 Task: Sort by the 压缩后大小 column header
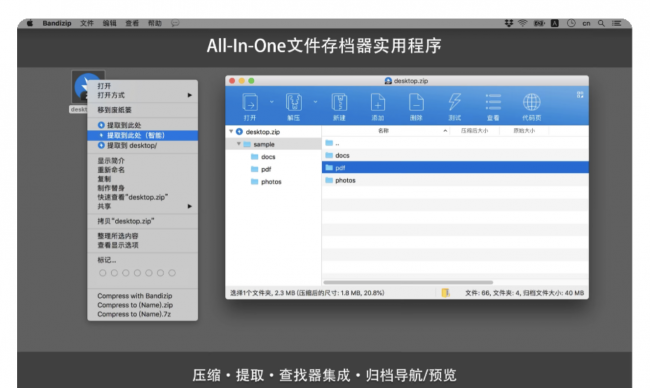tap(475, 131)
